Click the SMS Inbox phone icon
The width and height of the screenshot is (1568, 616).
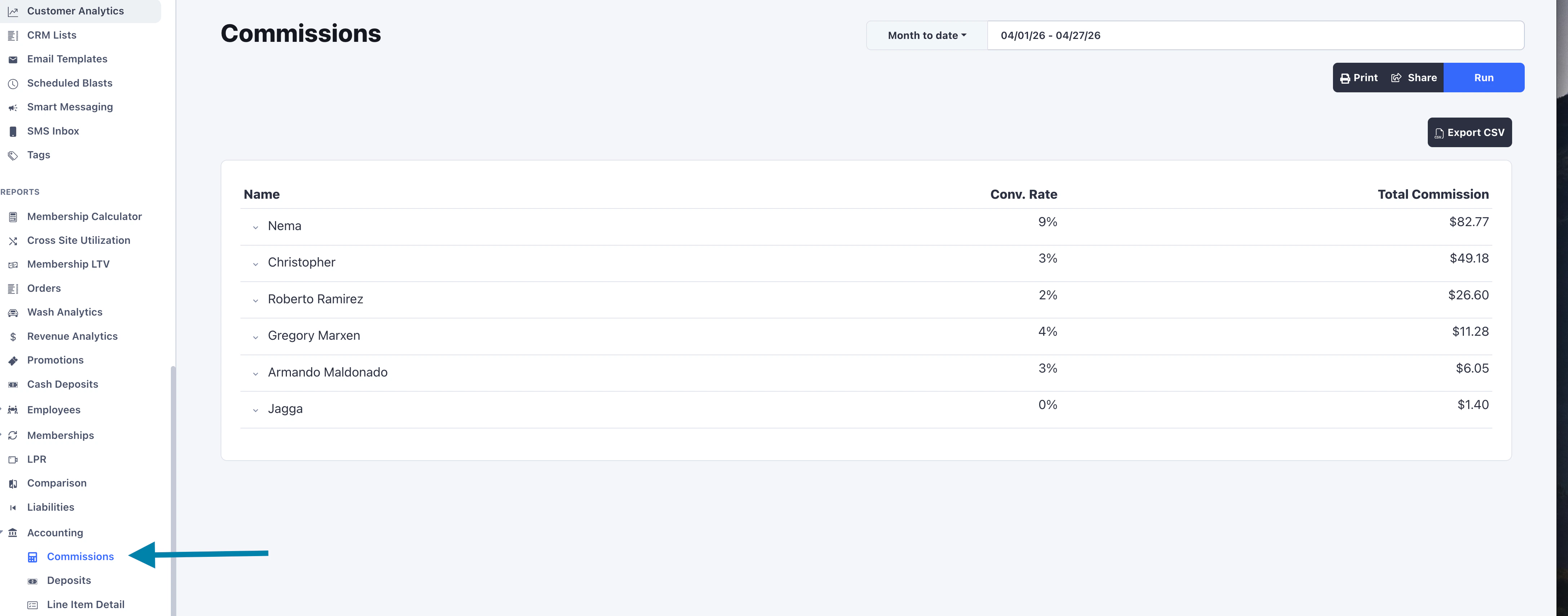(x=13, y=132)
